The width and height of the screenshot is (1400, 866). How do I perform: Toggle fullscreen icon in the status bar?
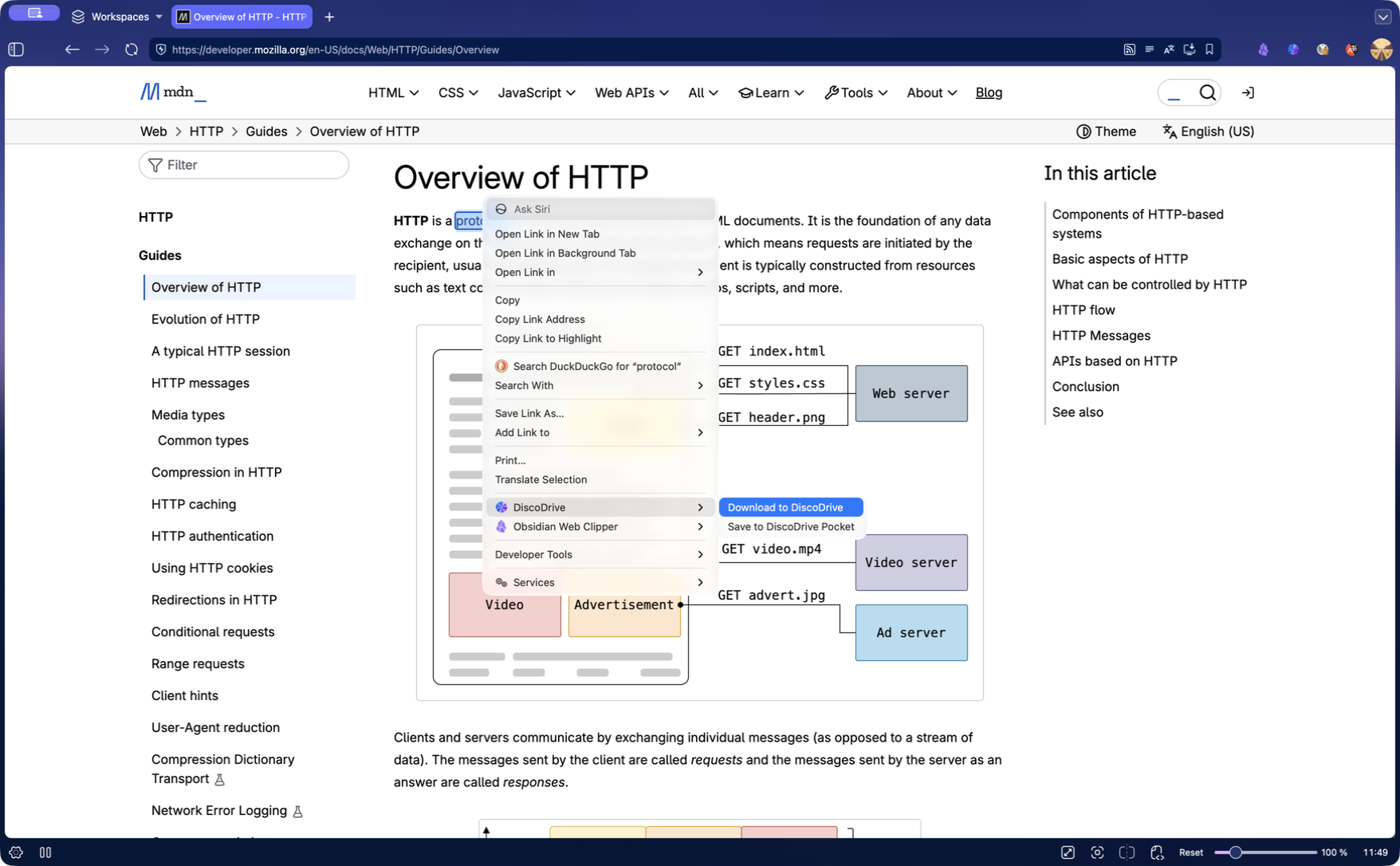[1068, 852]
